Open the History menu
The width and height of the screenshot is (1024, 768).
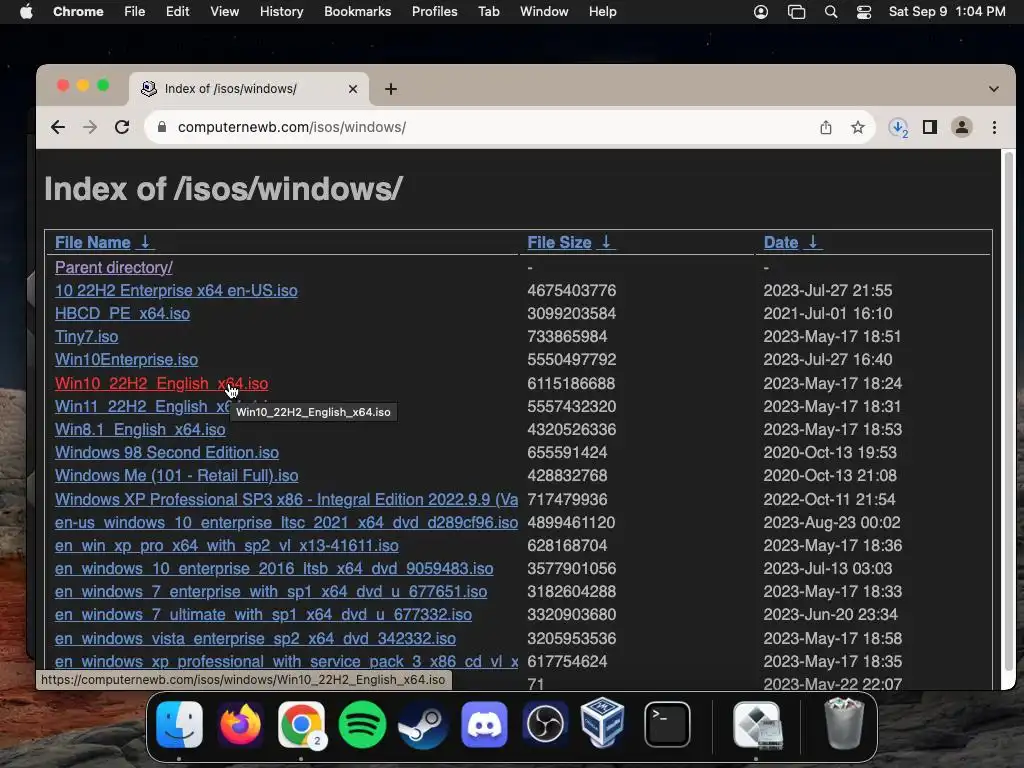281,11
